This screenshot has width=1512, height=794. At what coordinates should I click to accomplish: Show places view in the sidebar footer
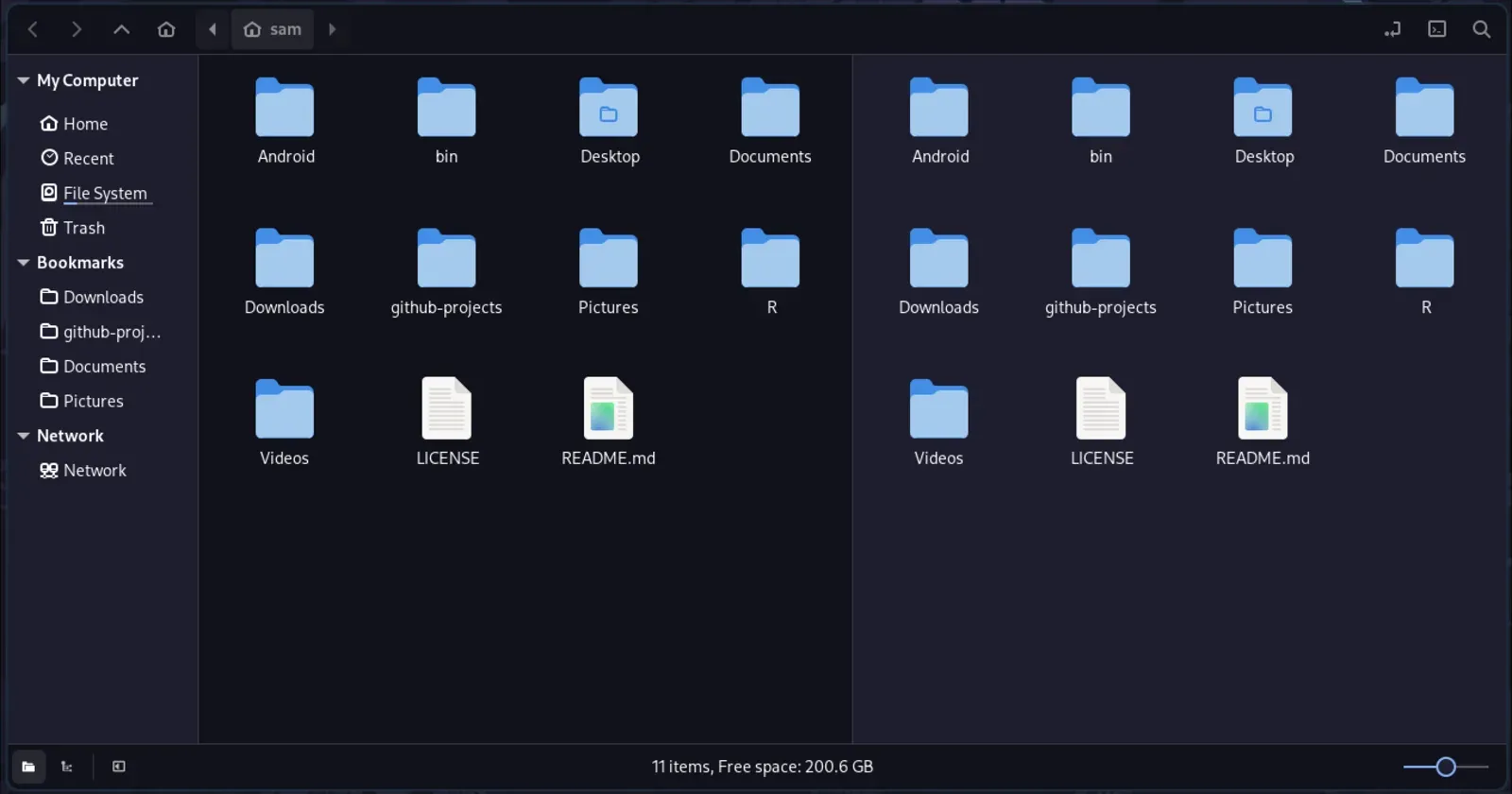(28, 767)
